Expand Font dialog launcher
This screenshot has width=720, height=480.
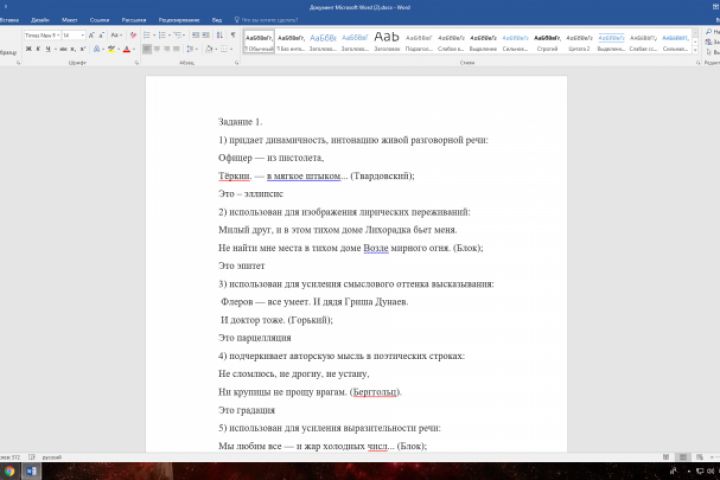pyautogui.click(x=137, y=62)
